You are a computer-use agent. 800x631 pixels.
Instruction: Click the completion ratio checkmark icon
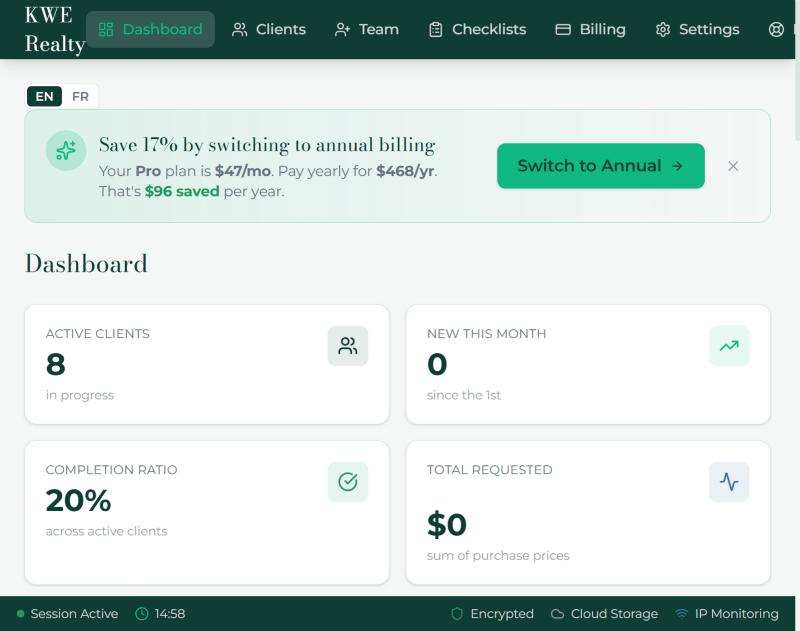click(x=348, y=482)
